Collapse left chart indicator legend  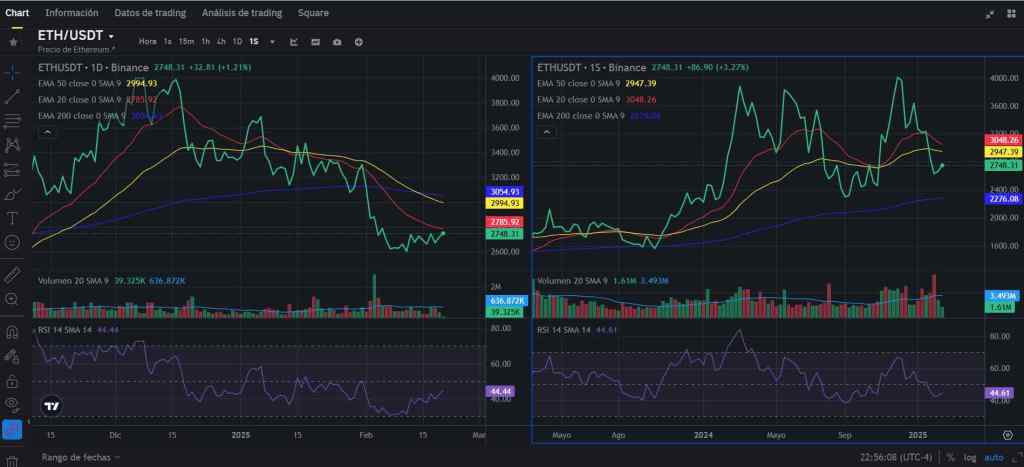48,132
